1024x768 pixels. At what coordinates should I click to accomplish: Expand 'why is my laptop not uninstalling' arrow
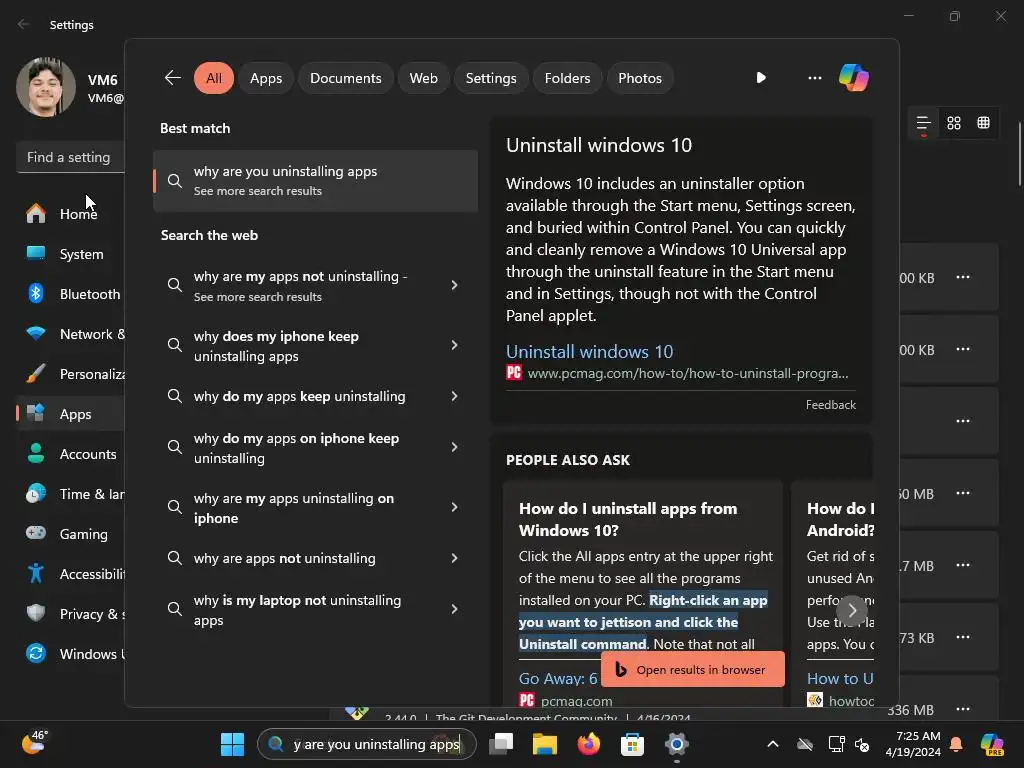point(455,609)
